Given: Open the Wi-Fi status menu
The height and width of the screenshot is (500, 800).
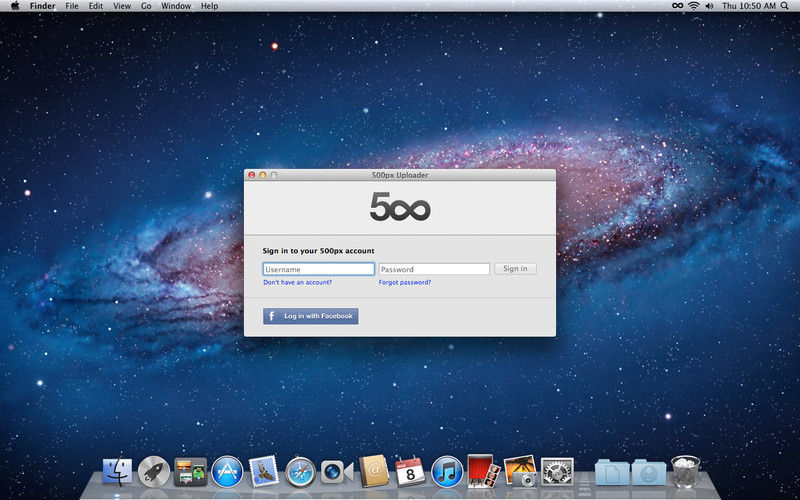Looking at the screenshot, I should click(x=693, y=6).
